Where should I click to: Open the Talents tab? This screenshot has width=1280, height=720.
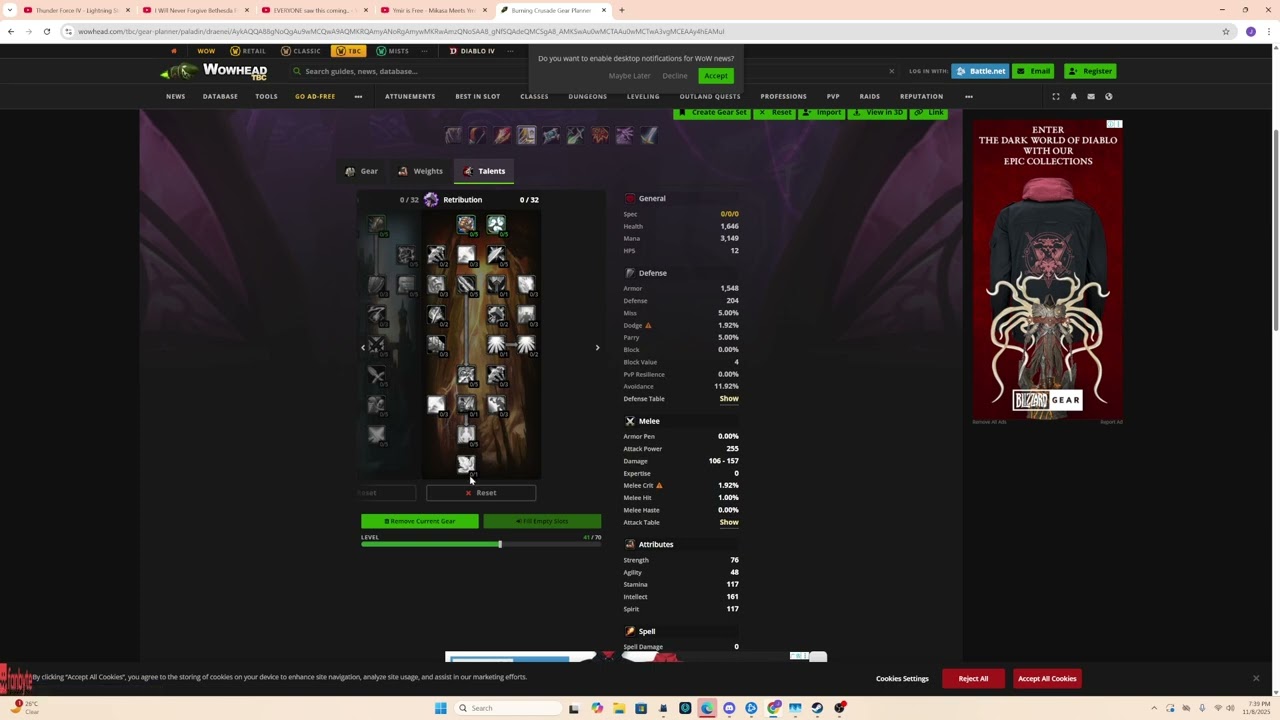click(x=484, y=171)
